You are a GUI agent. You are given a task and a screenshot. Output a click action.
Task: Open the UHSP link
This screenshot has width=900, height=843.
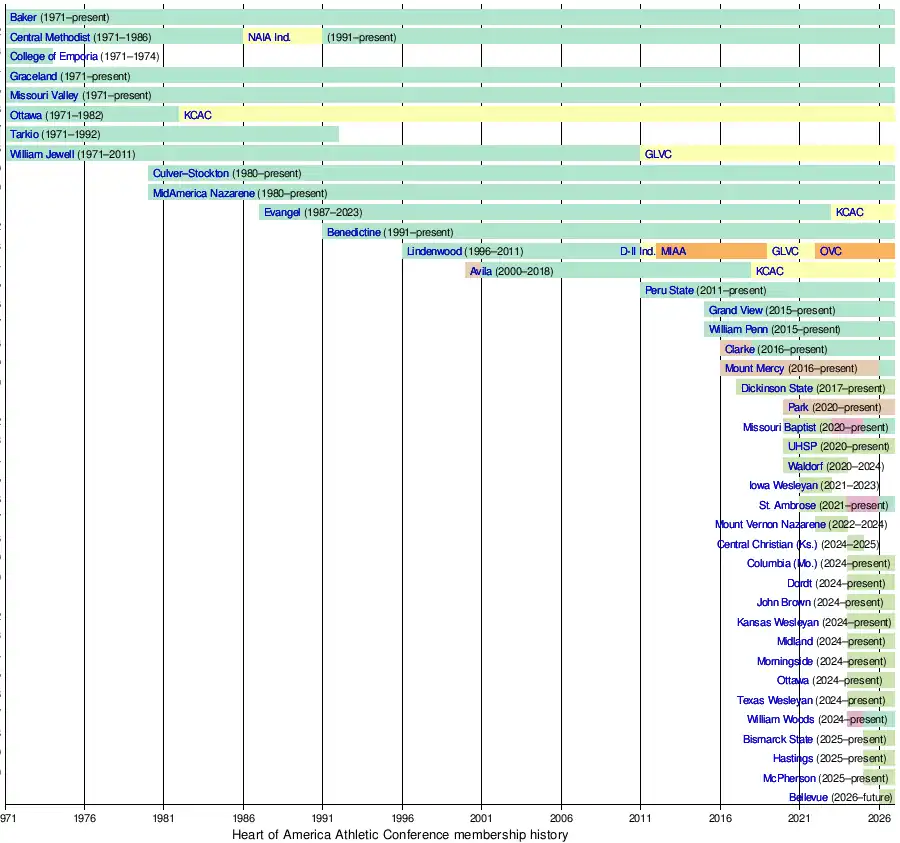pyautogui.click(x=802, y=446)
